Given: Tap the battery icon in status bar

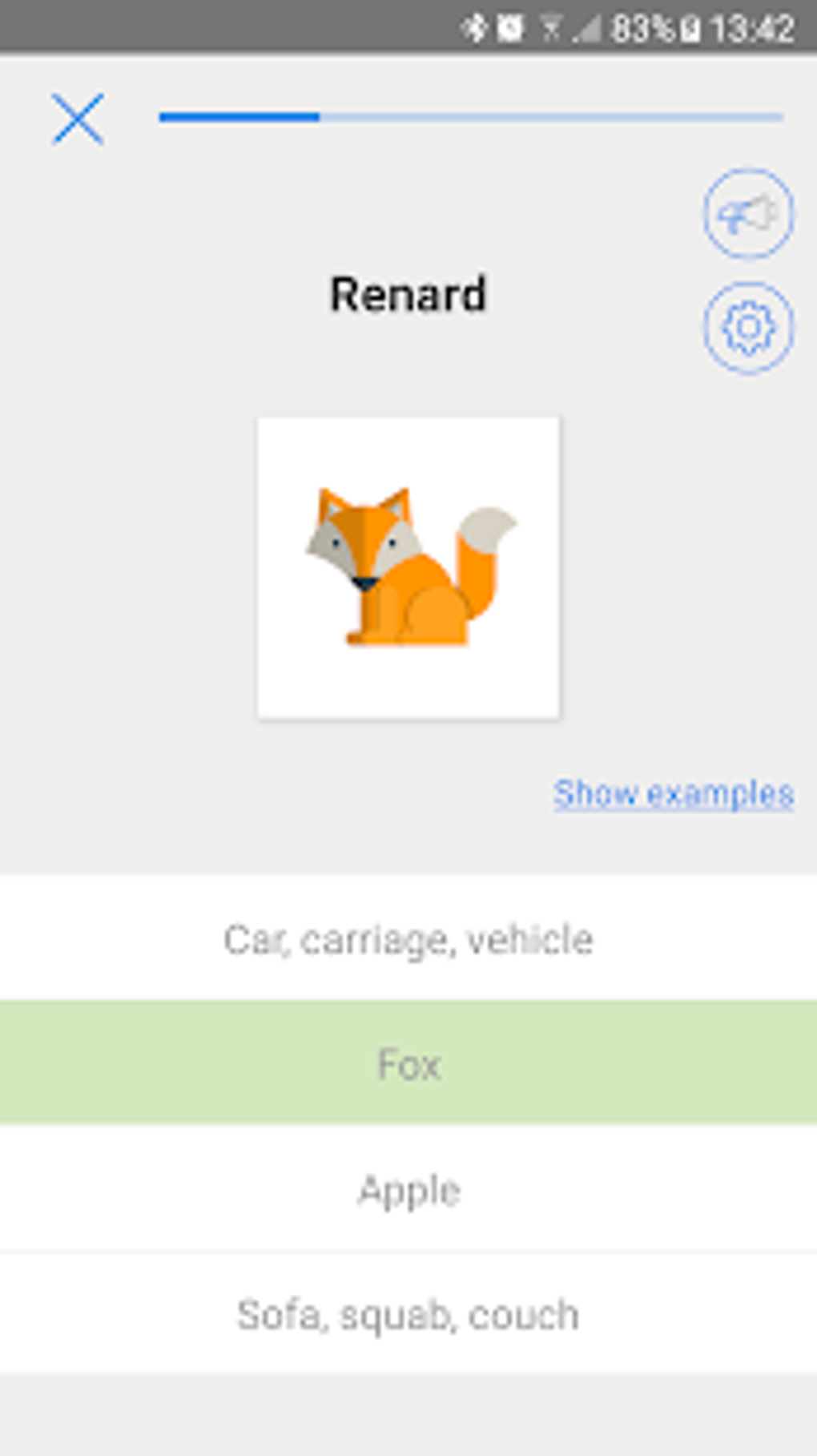Looking at the screenshot, I should coord(690,30).
